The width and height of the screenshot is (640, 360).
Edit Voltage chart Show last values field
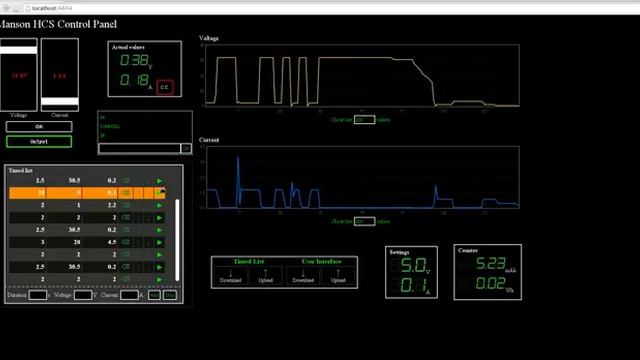pos(364,120)
